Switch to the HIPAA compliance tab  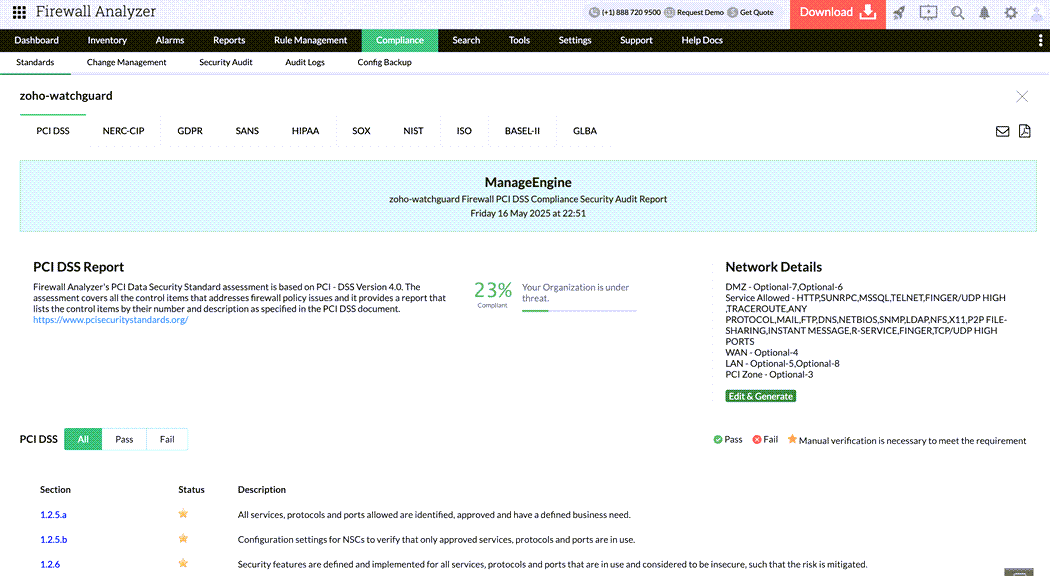click(305, 130)
